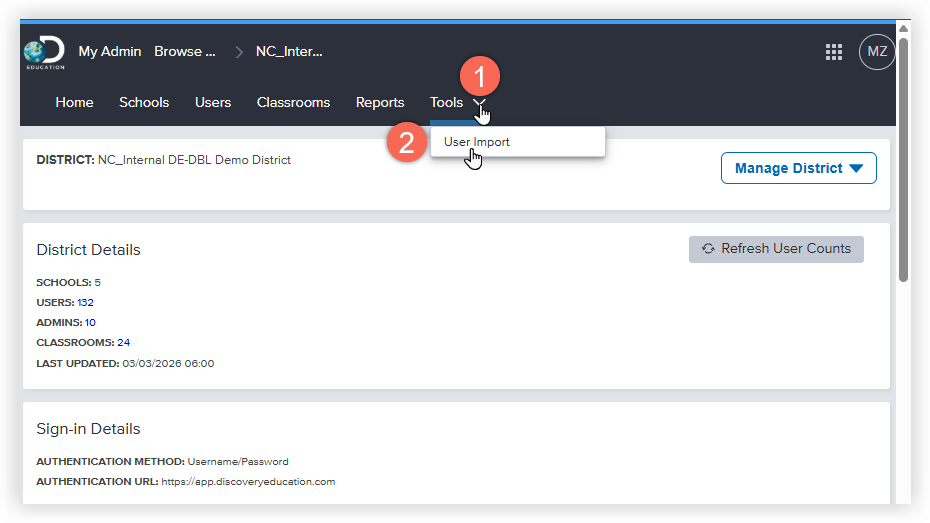Click the Sign-in Details heading
Viewport: 930px width, 523px height.
[88, 429]
